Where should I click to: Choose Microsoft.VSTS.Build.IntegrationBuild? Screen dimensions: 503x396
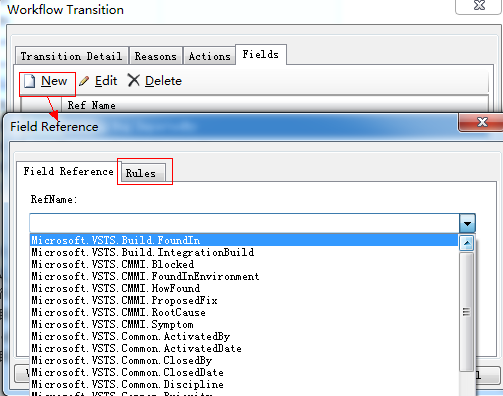coord(244,252)
